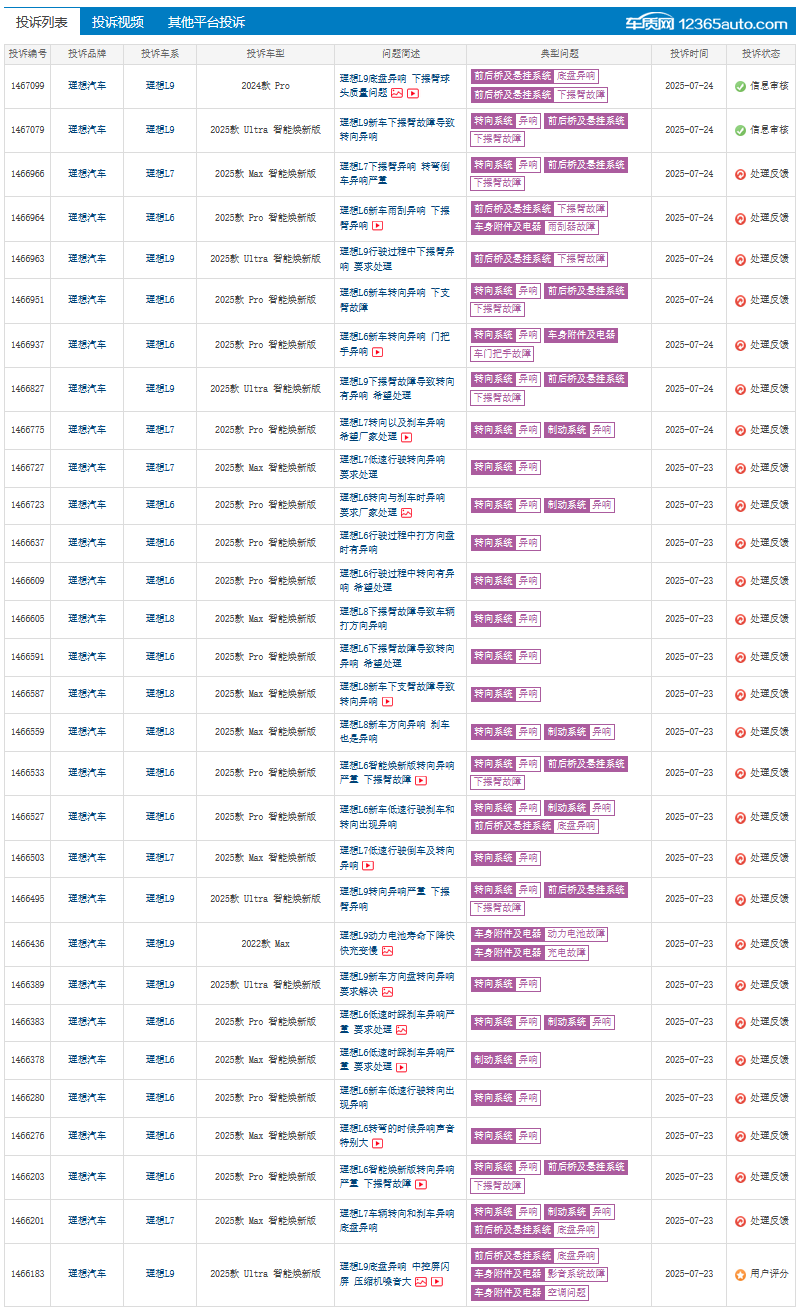Screen dimensions: 799x1307
Task: Click typical-problem tag in row 1466727
Action: click(x=506, y=468)
